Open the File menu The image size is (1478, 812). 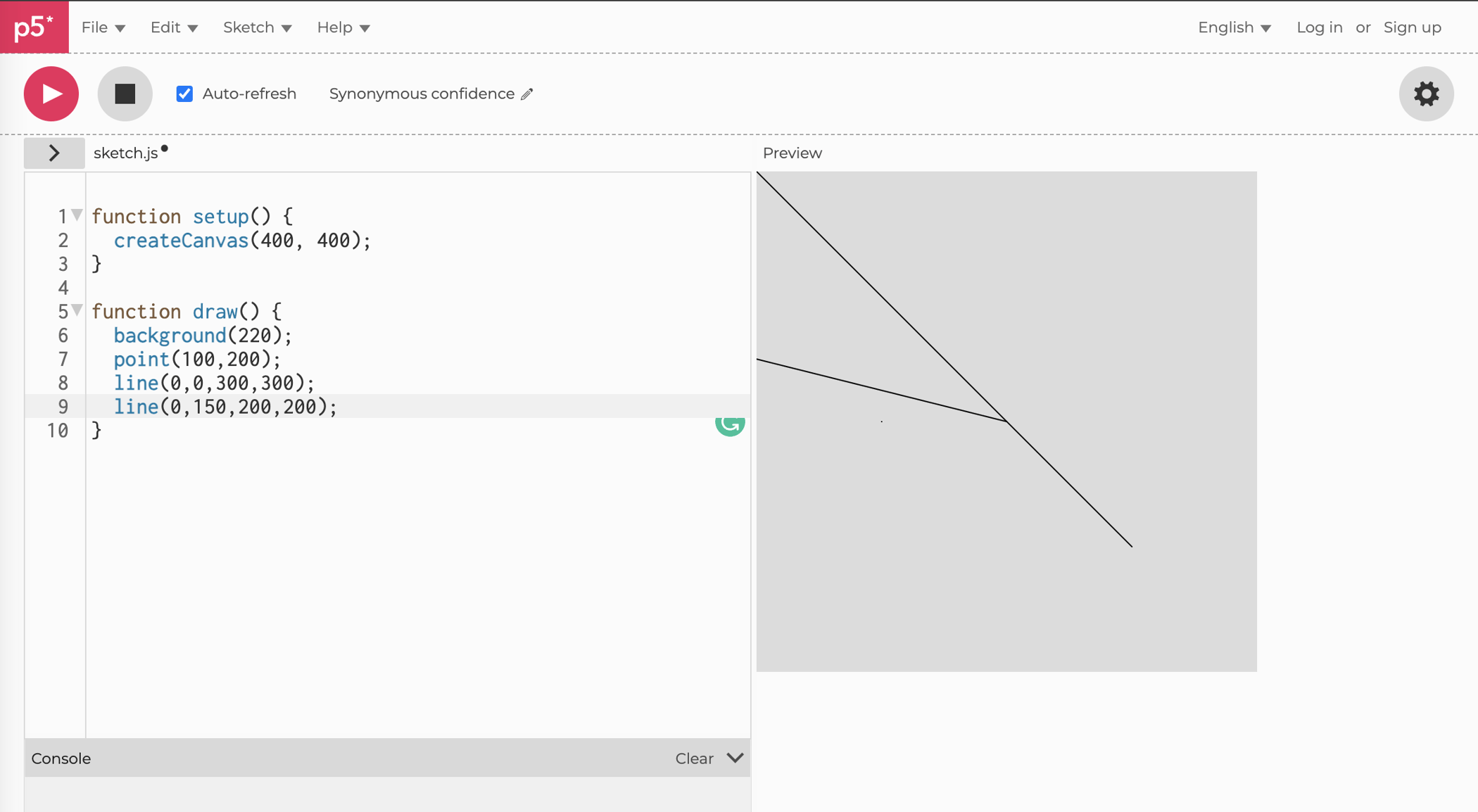103,27
